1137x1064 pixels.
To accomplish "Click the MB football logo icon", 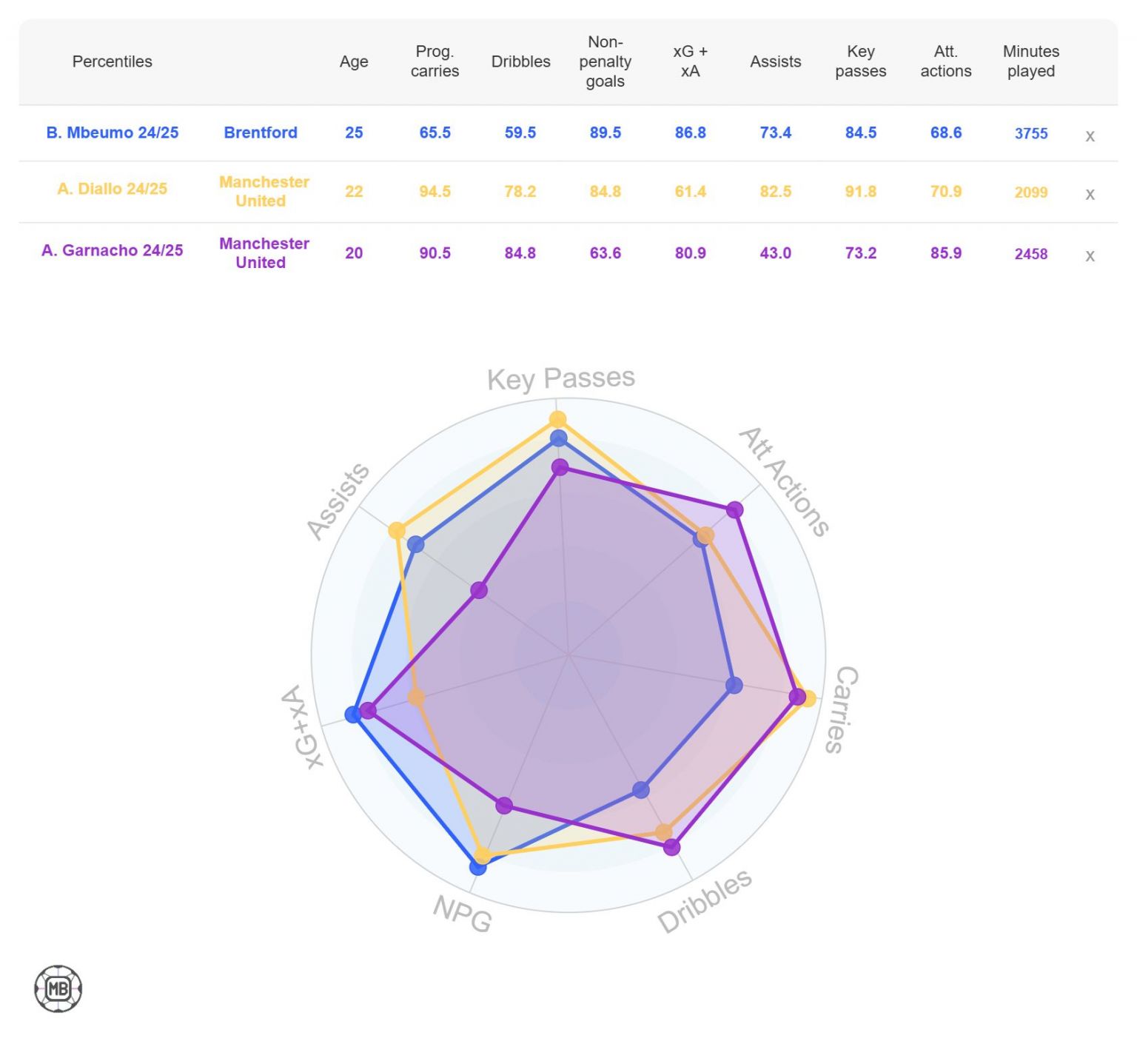I will [58, 988].
